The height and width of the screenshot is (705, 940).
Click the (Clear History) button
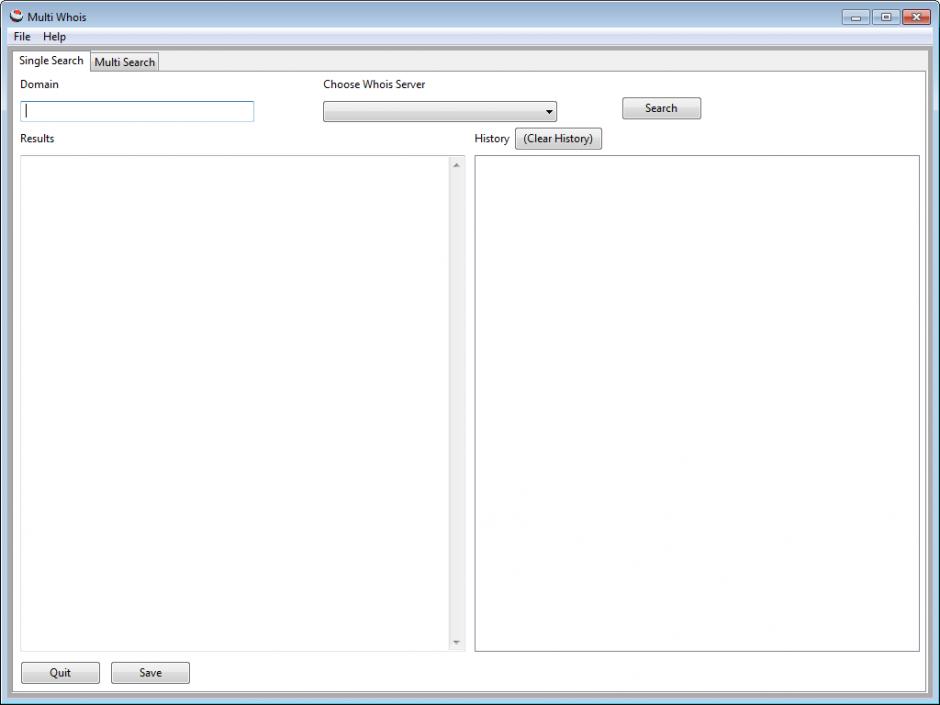[558, 139]
